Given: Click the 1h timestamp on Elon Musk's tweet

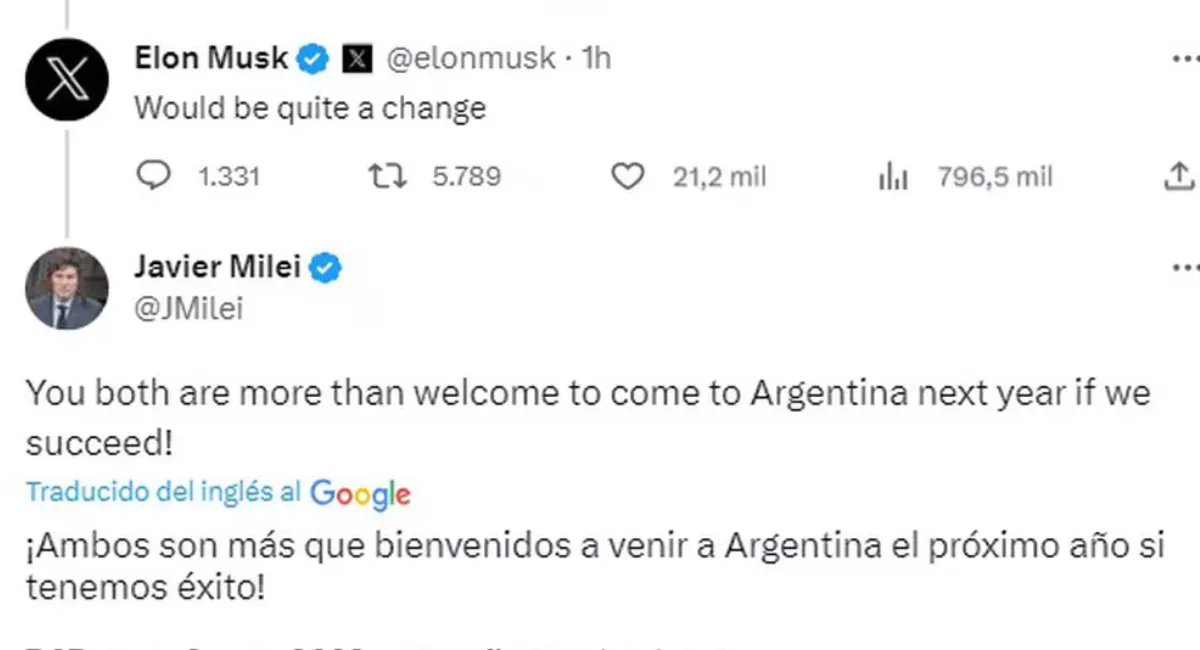Looking at the screenshot, I should coord(596,58).
